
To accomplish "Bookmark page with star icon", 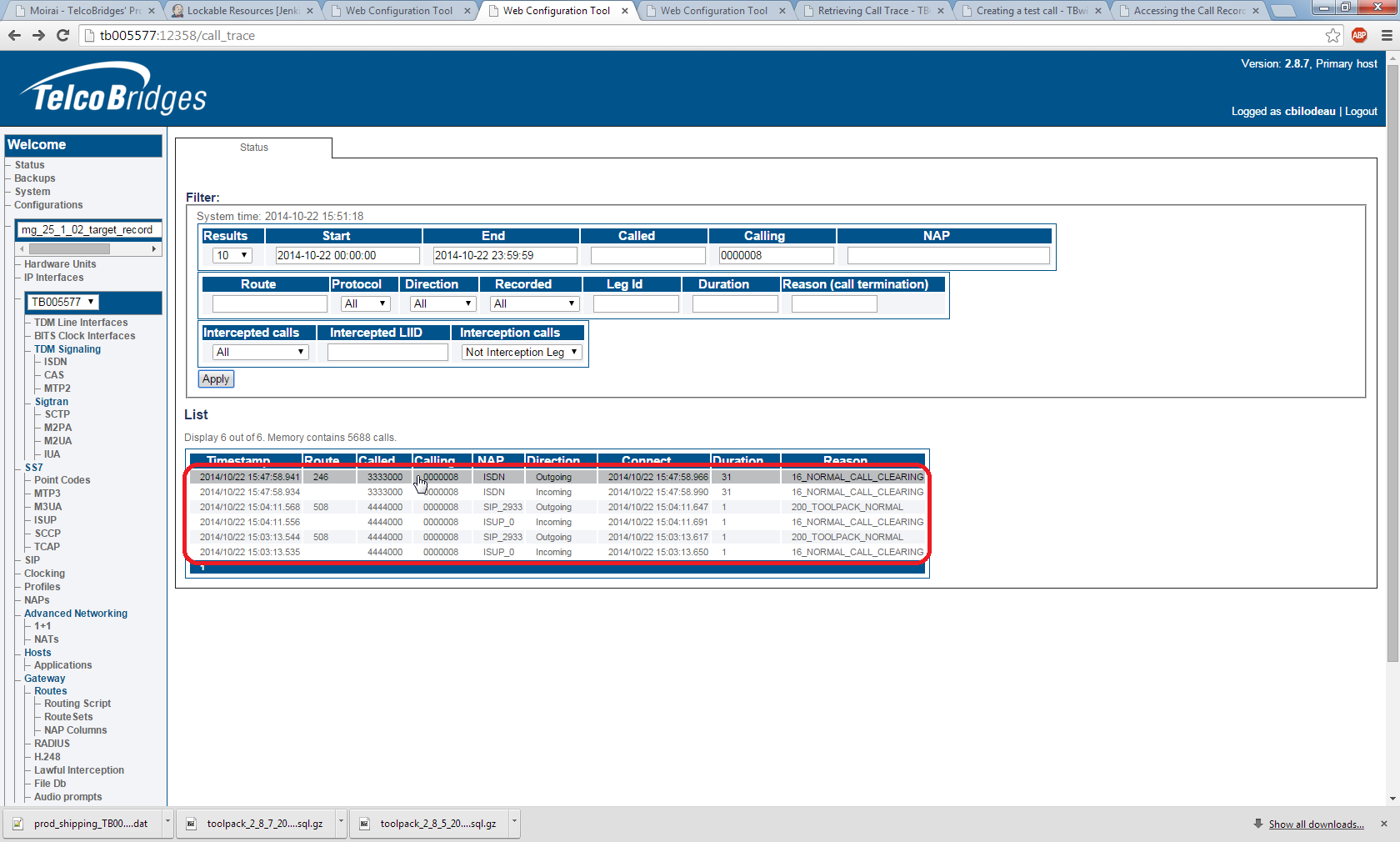I will [x=1332, y=35].
